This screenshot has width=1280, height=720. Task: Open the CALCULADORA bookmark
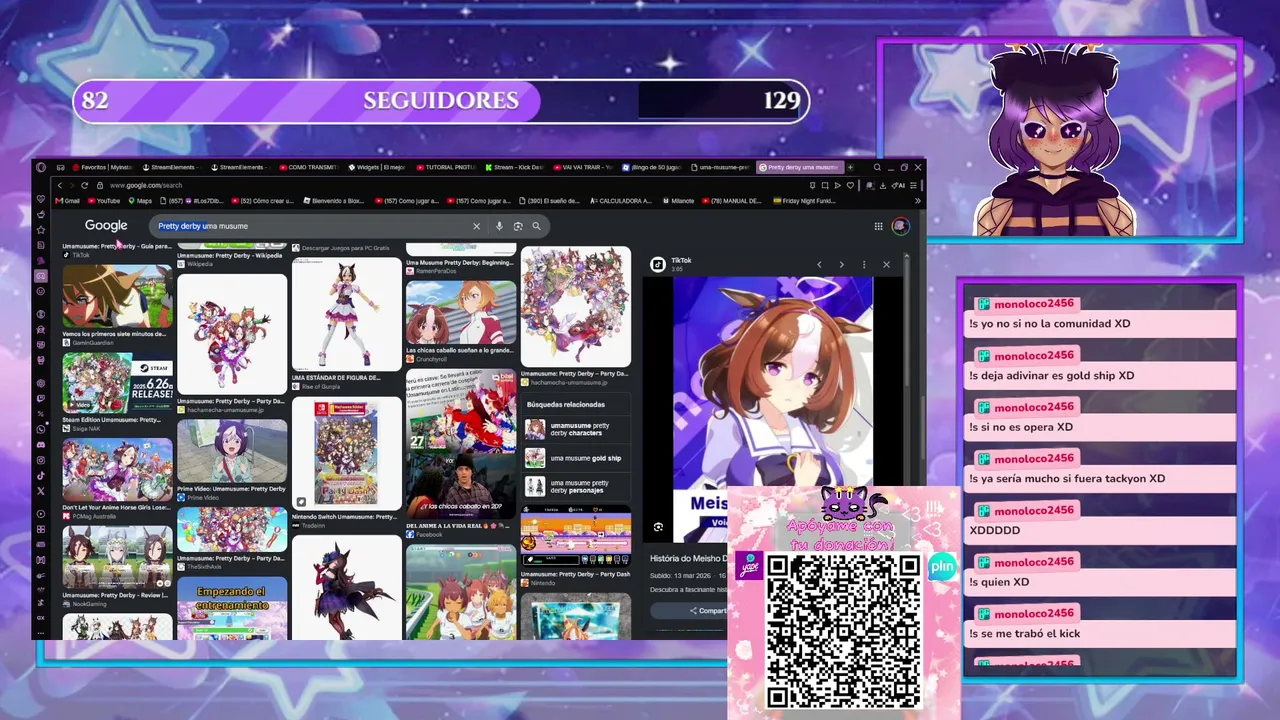point(621,201)
